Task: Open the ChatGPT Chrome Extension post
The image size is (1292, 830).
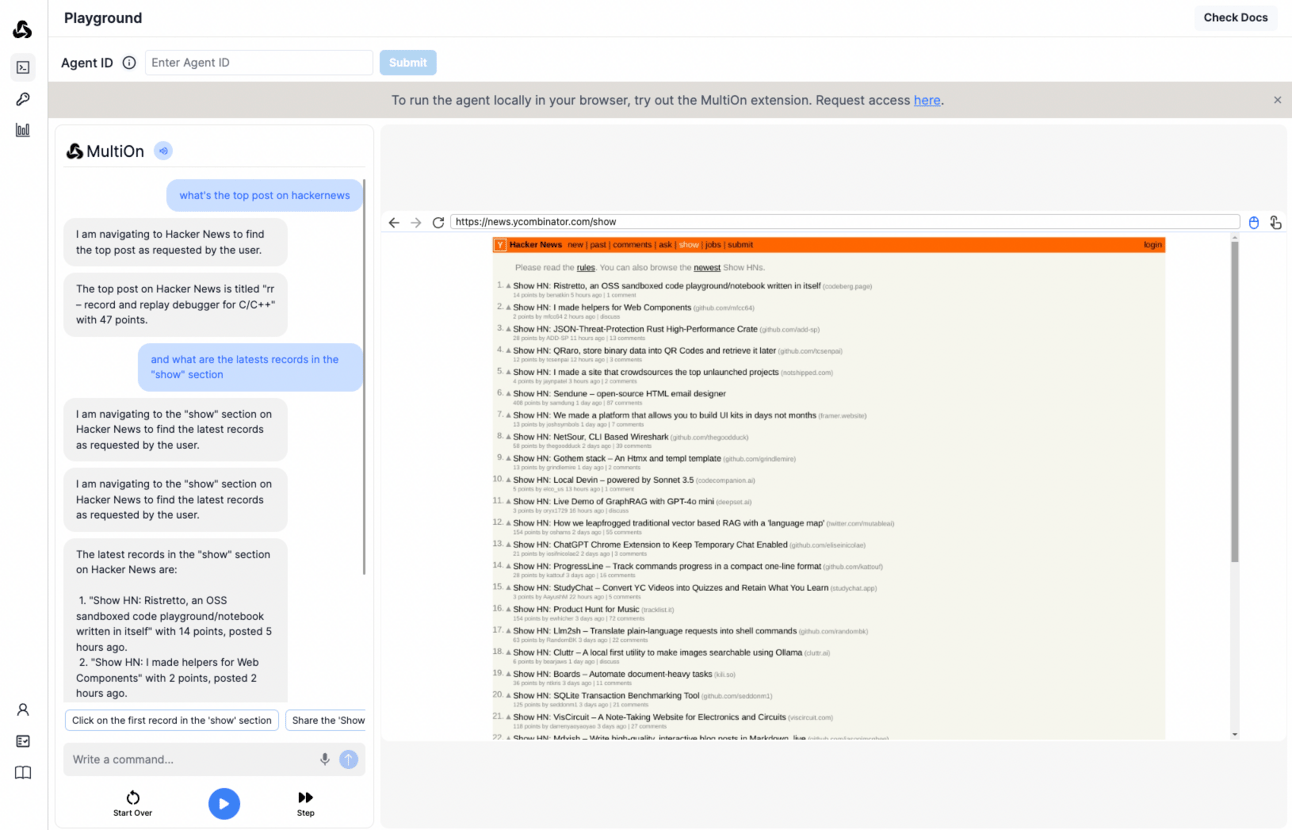Action: pos(650,545)
